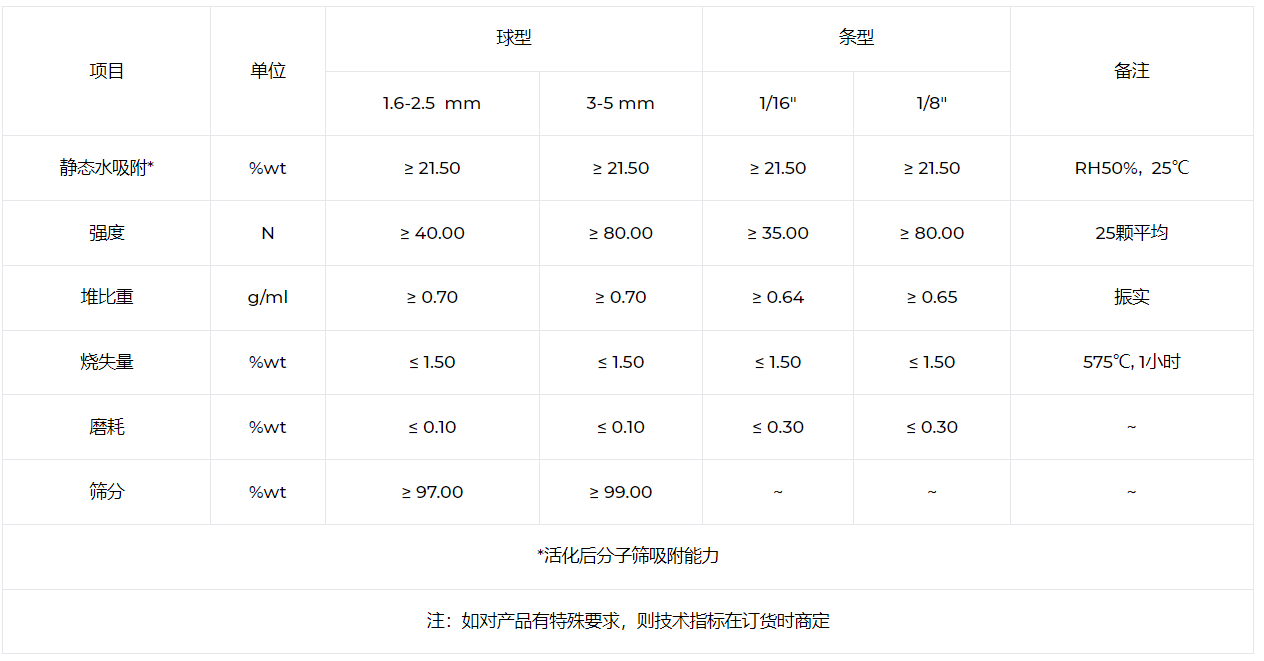Viewport: 1264px width, 661px height.
Task: Select the 磨耗 row label
Action: (106, 427)
